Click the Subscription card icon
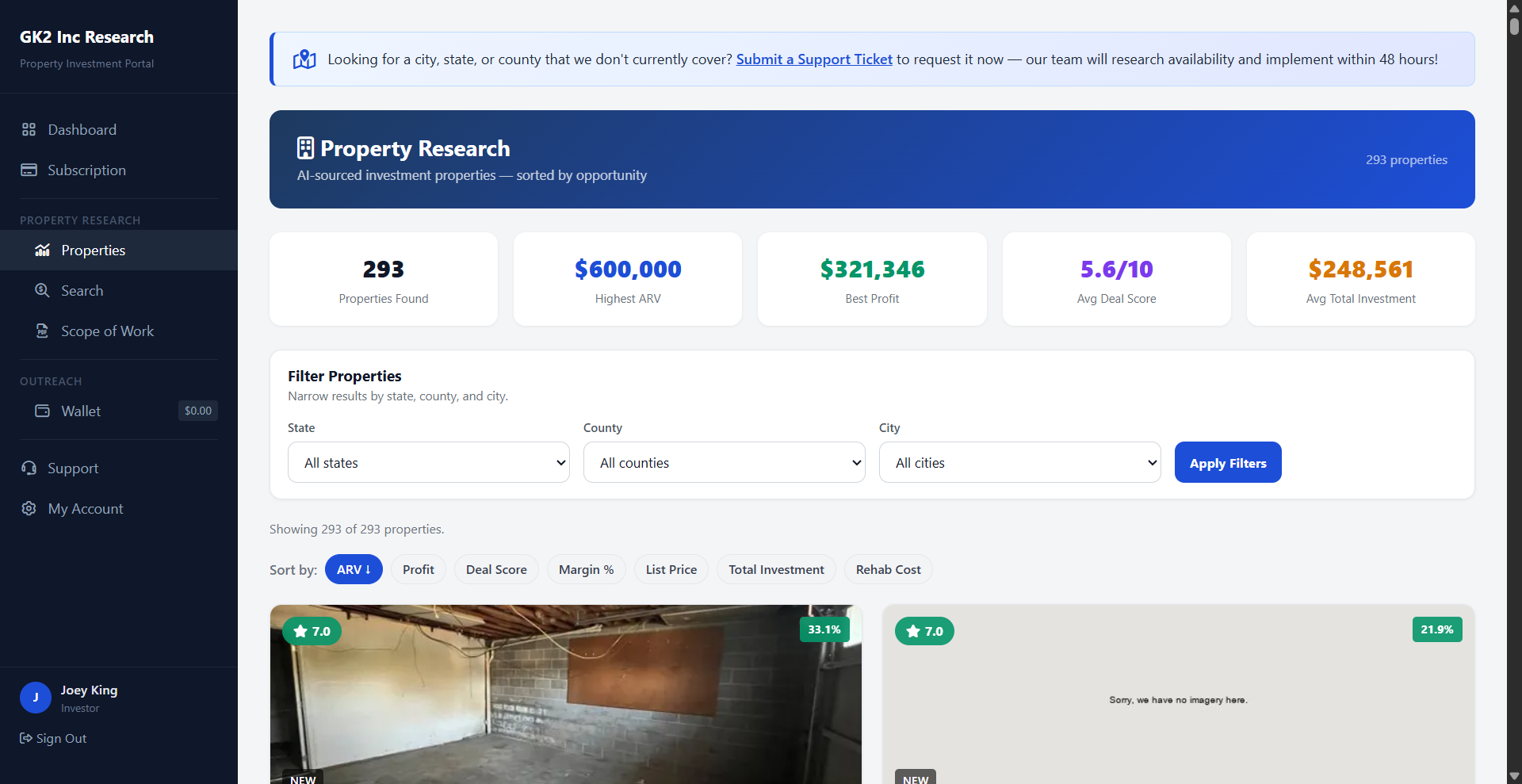 point(29,170)
